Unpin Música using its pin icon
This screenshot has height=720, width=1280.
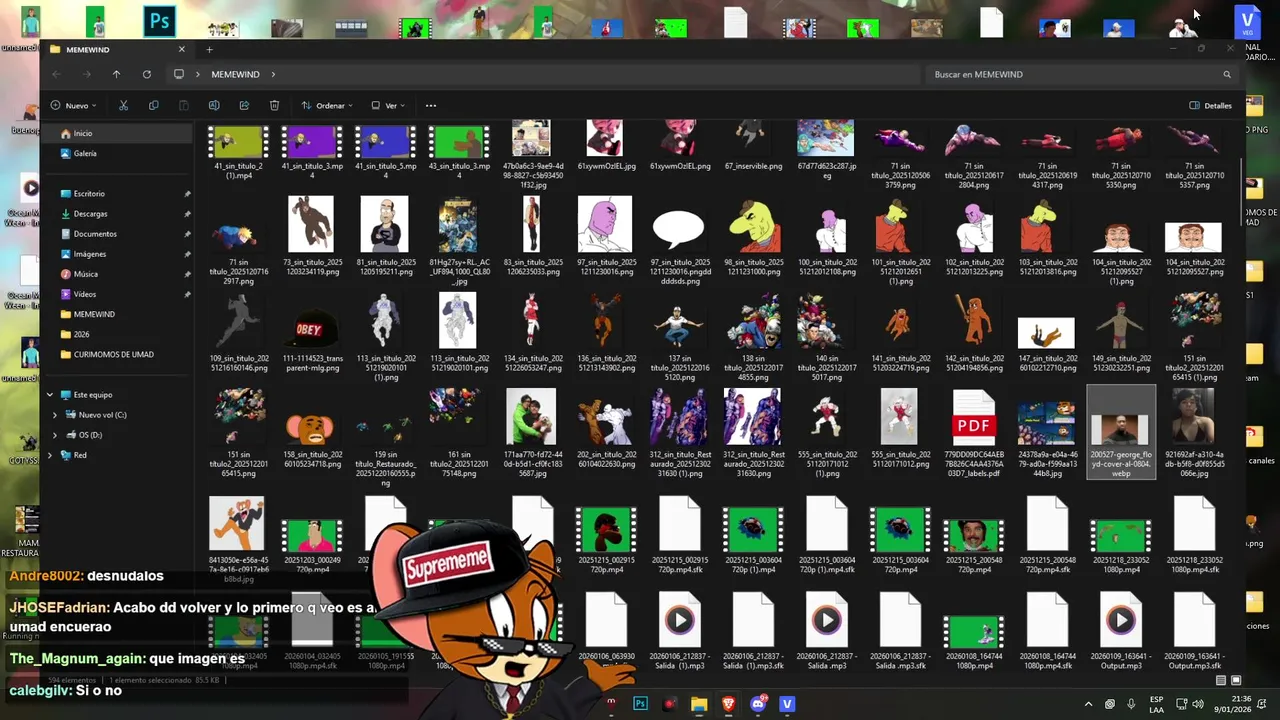click(187, 274)
